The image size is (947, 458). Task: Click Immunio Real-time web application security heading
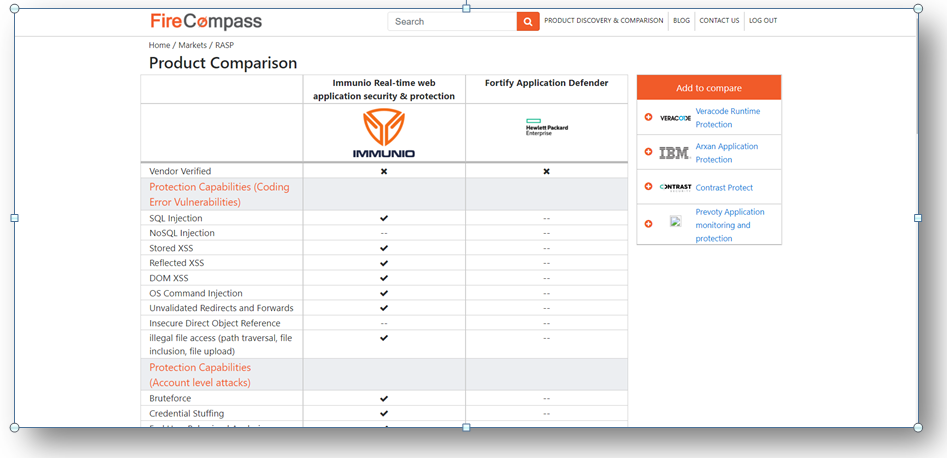click(384, 89)
